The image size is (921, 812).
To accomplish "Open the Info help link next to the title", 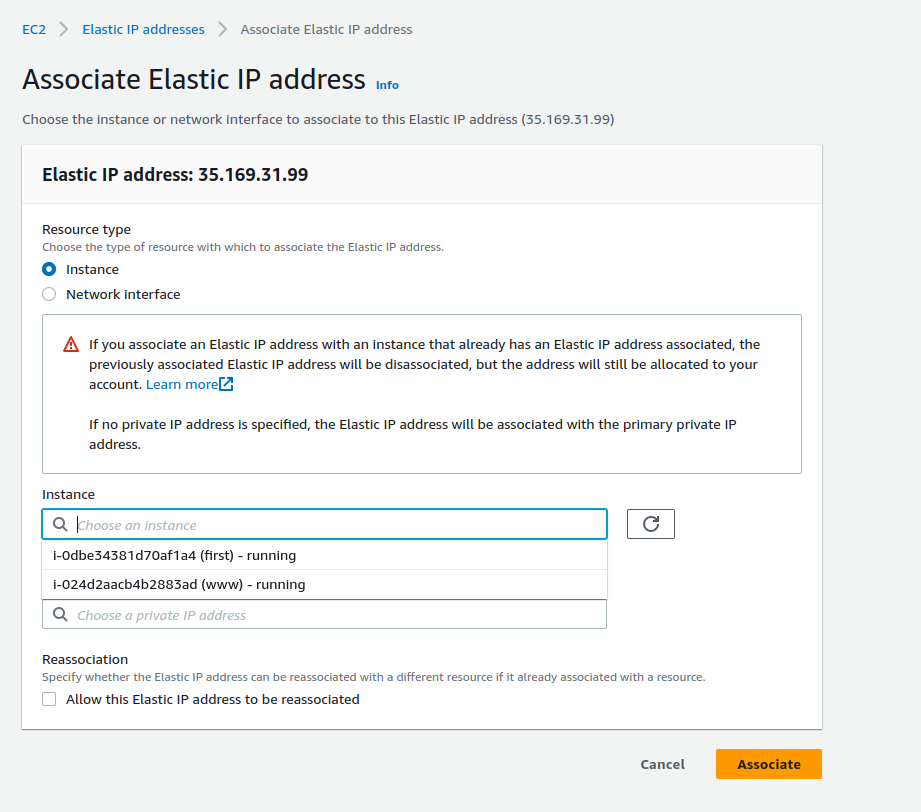I will [x=387, y=85].
